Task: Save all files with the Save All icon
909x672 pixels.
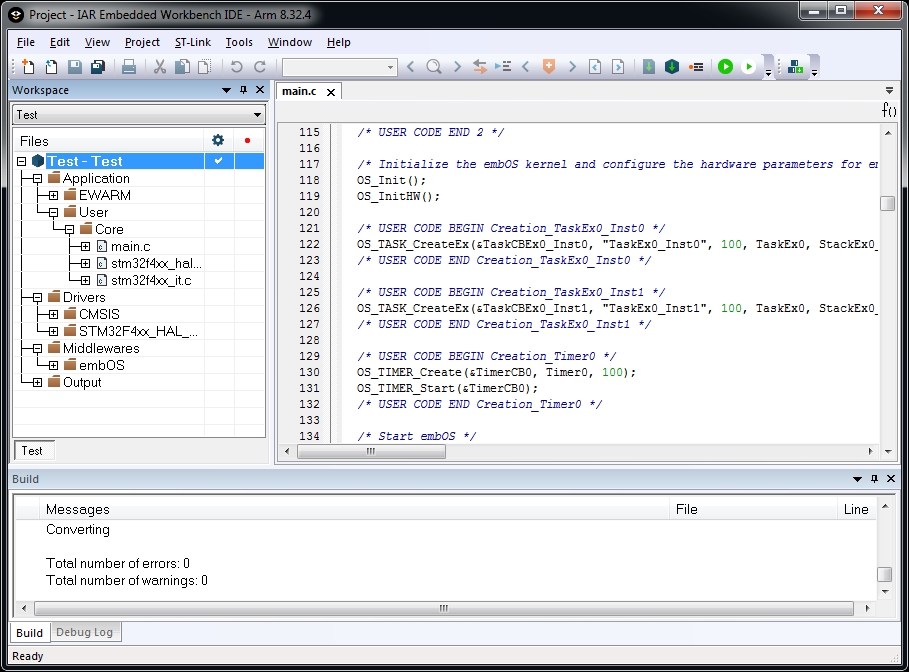Action: (x=96, y=67)
